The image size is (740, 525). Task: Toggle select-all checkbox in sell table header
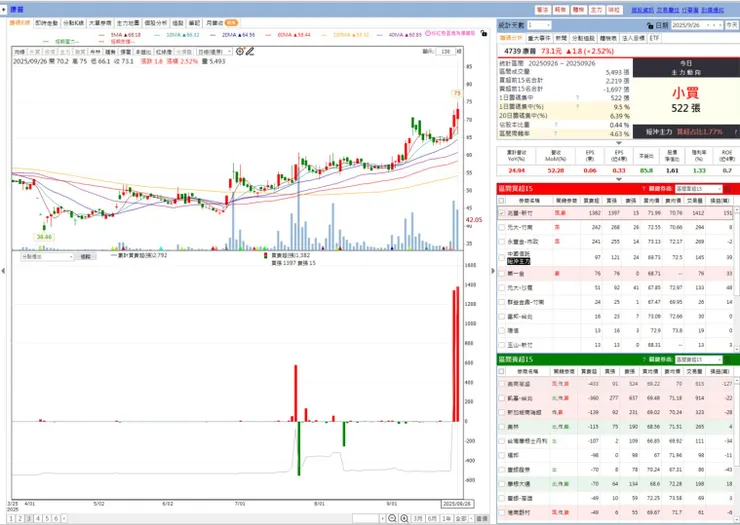(x=501, y=372)
